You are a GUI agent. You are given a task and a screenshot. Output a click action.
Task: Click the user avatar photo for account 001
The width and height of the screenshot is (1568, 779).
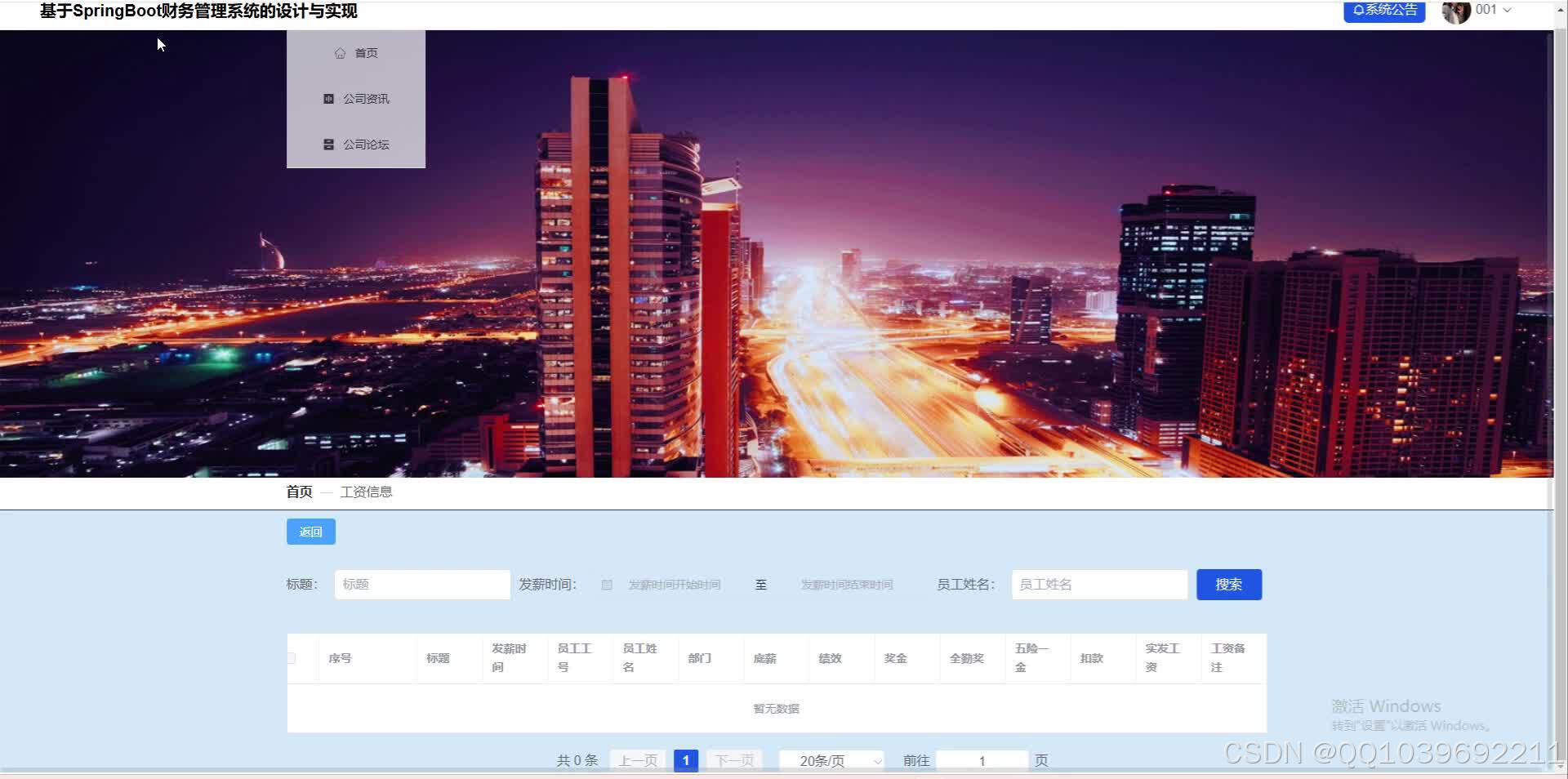point(1456,11)
